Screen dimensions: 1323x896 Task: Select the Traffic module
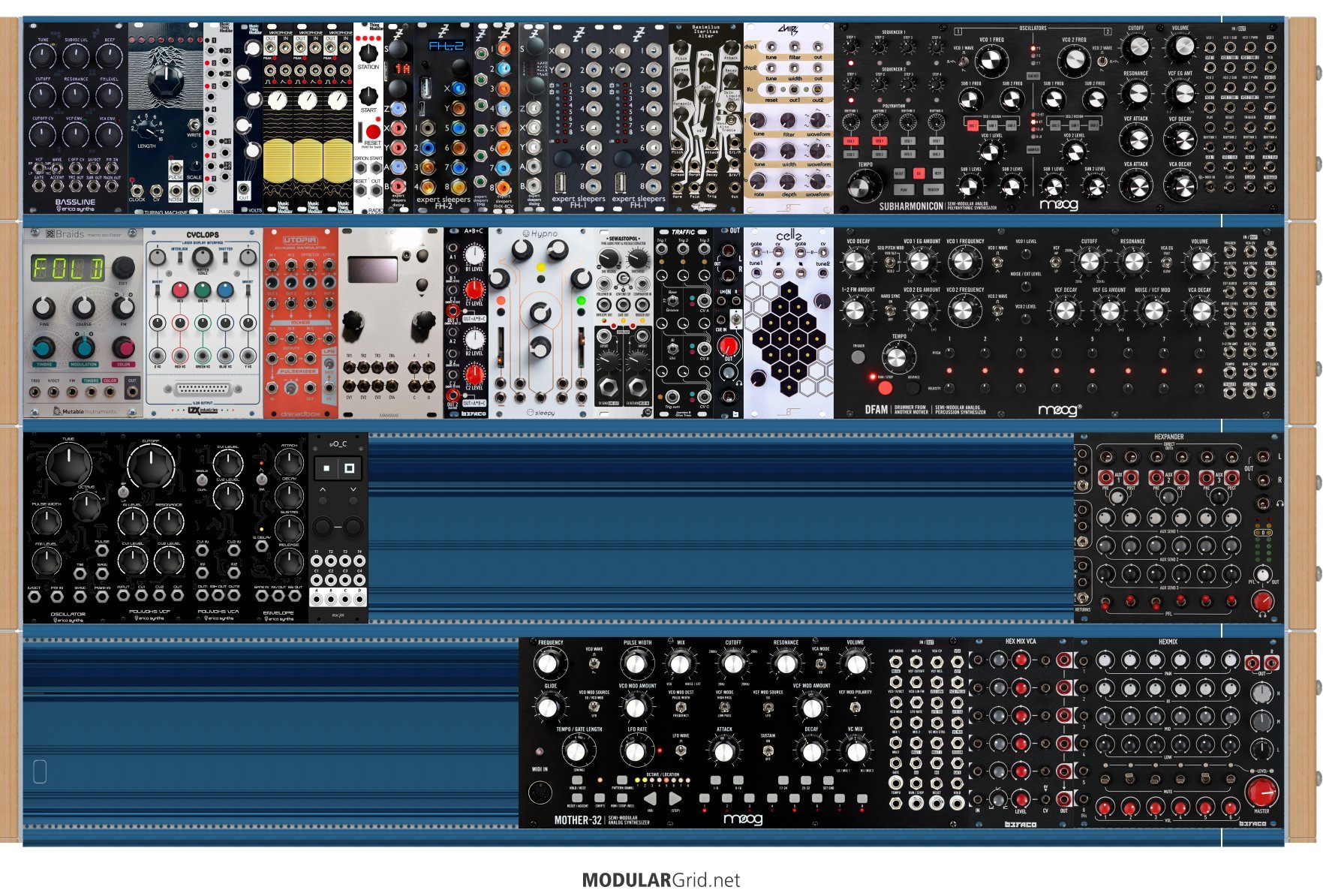pyautogui.click(x=684, y=323)
